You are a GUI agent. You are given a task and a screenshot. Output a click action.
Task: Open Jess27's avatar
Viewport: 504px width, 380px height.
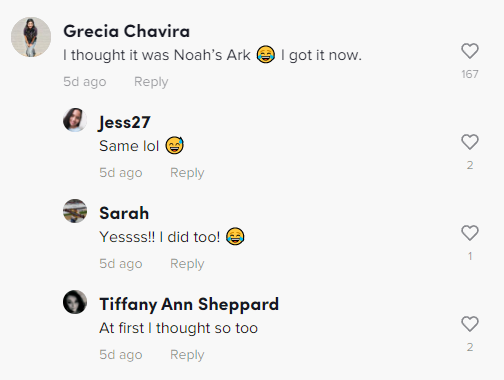75,120
